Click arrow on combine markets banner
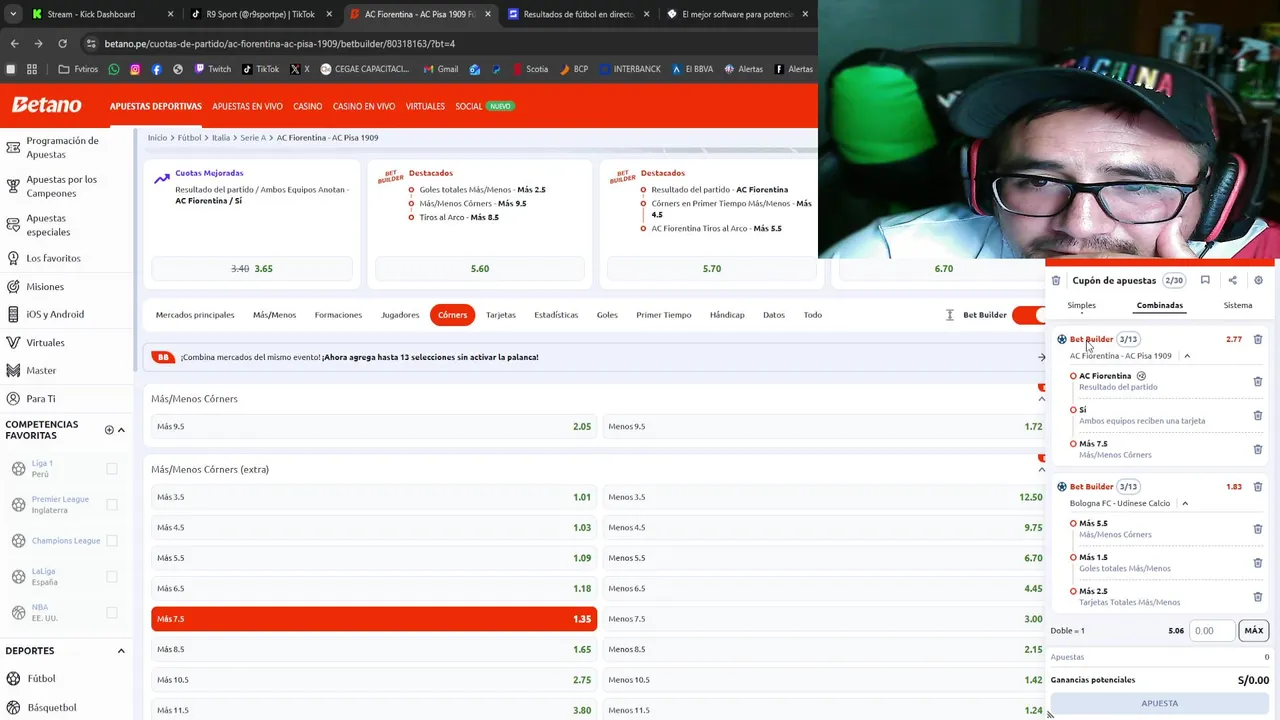 [x=1041, y=357]
